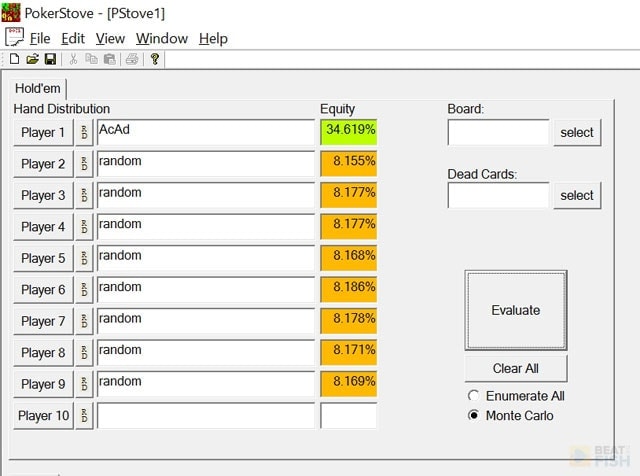Viewport: 640px width, 476px height.
Task: Click the Clear All button
Action: 516,368
